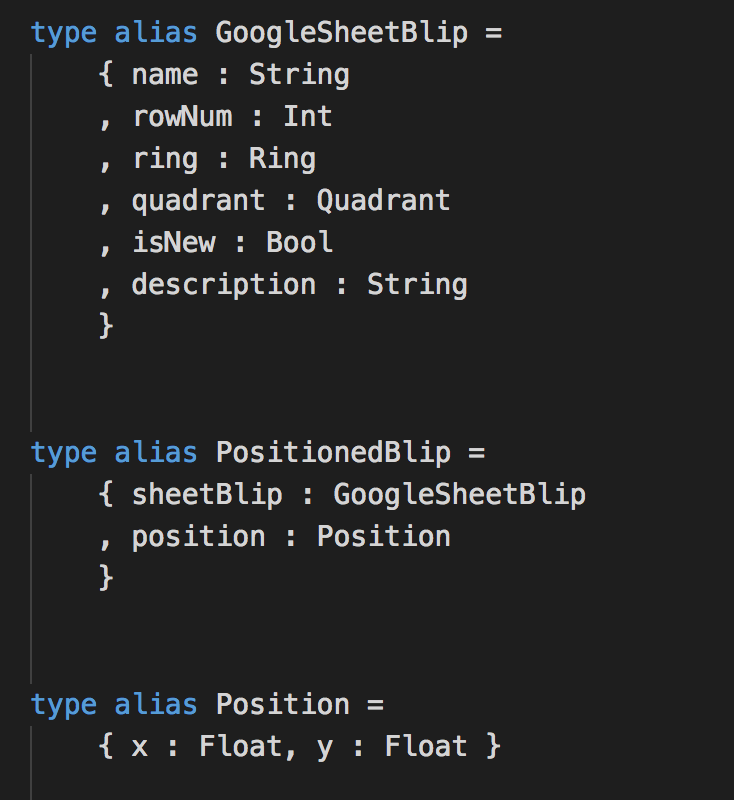Place cursor on the isNew field name
Viewport: 734px width, 800px height.
coord(173,243)
